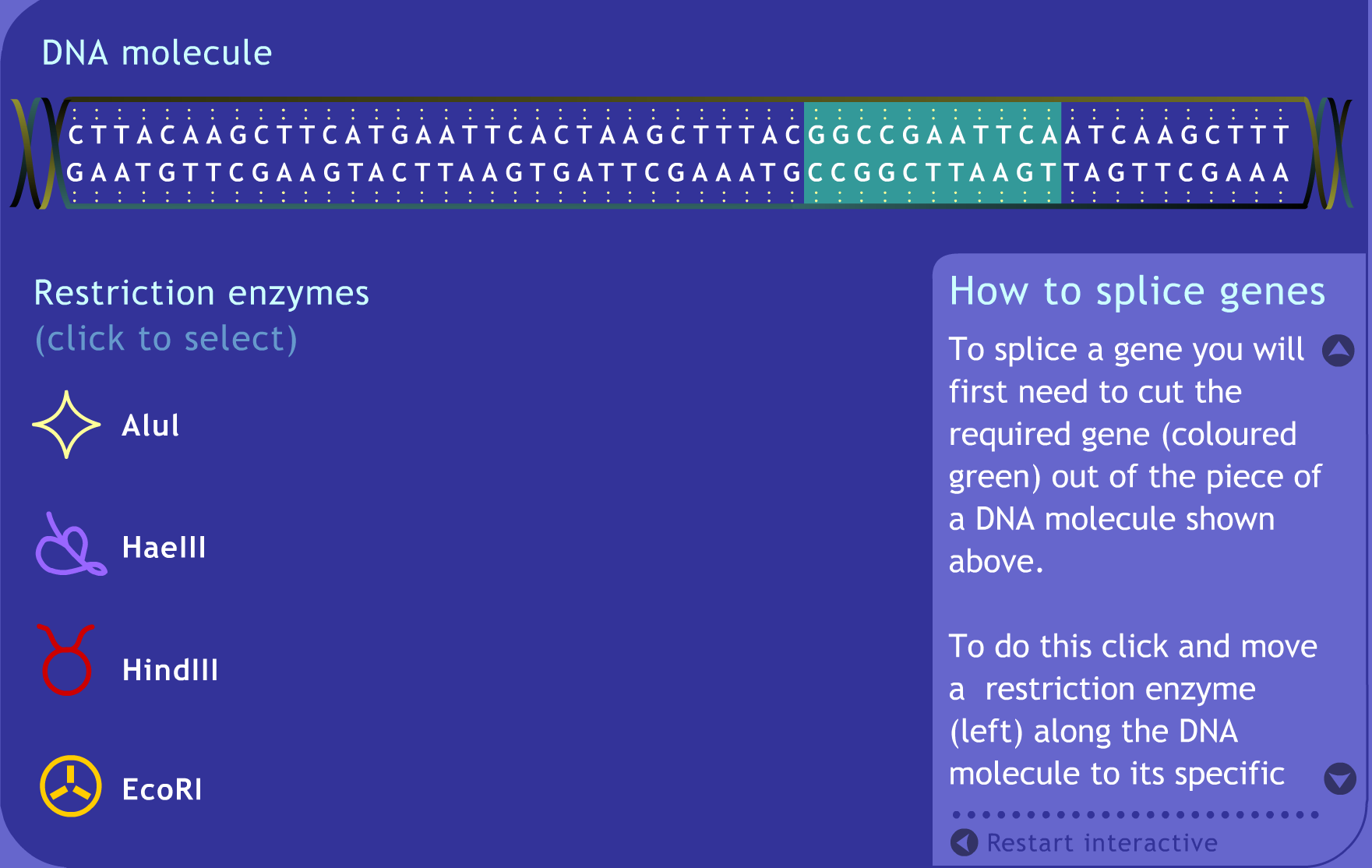Click the left helix end of DNA

35,153
